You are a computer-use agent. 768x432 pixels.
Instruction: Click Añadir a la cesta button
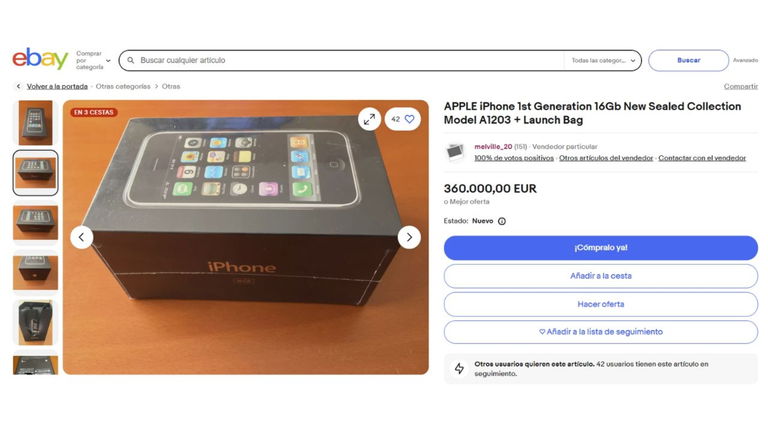600,276
